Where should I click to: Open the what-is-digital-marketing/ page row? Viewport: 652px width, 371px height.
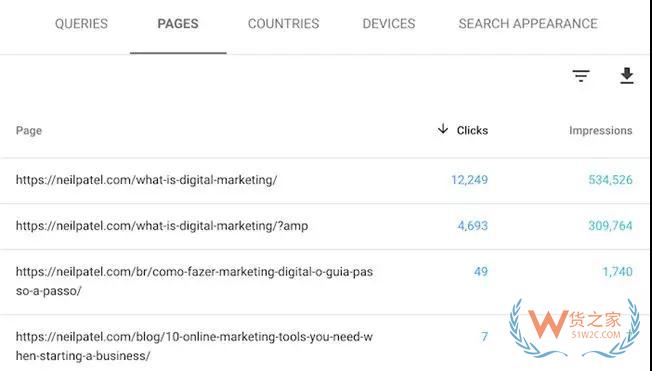point(324,180)
